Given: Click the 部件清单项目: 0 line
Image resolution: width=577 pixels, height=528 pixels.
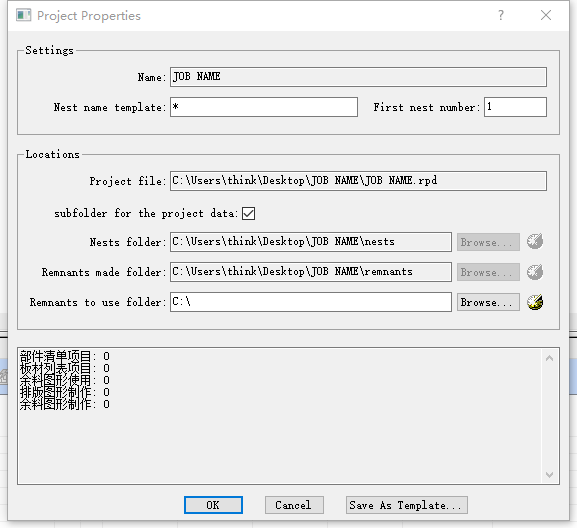Looking at the screenshot, I should tap(65, 356).
